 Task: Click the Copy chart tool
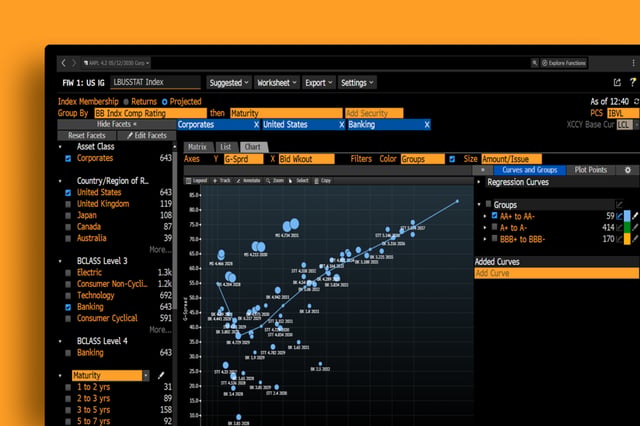[322, 181]
